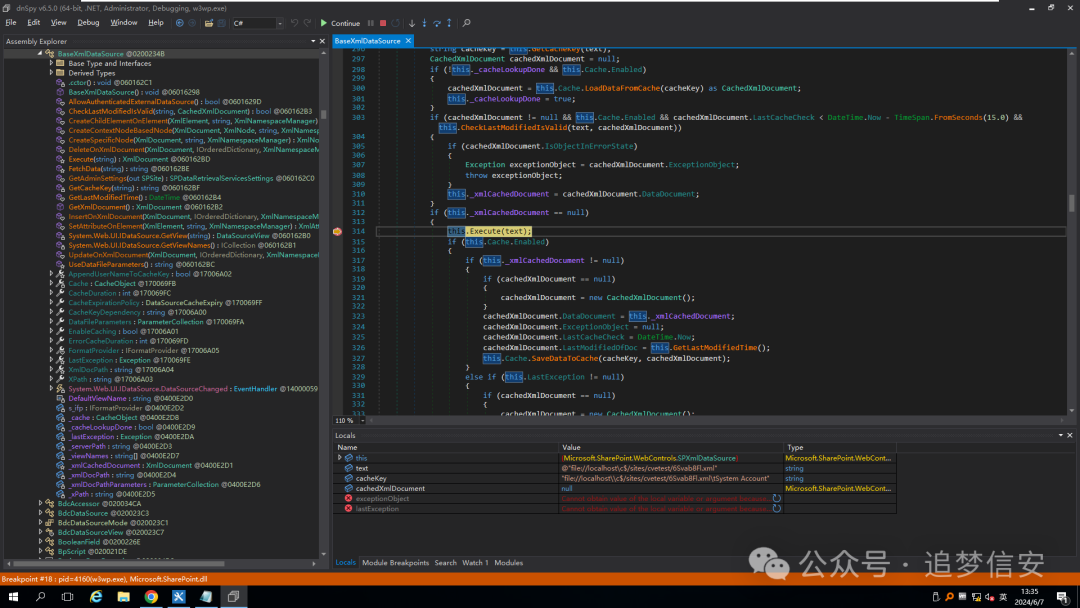The width and height of the screenshot is (1080, 608).
Task: Click the navigate forward arrow icon
Action: [192, 23]
